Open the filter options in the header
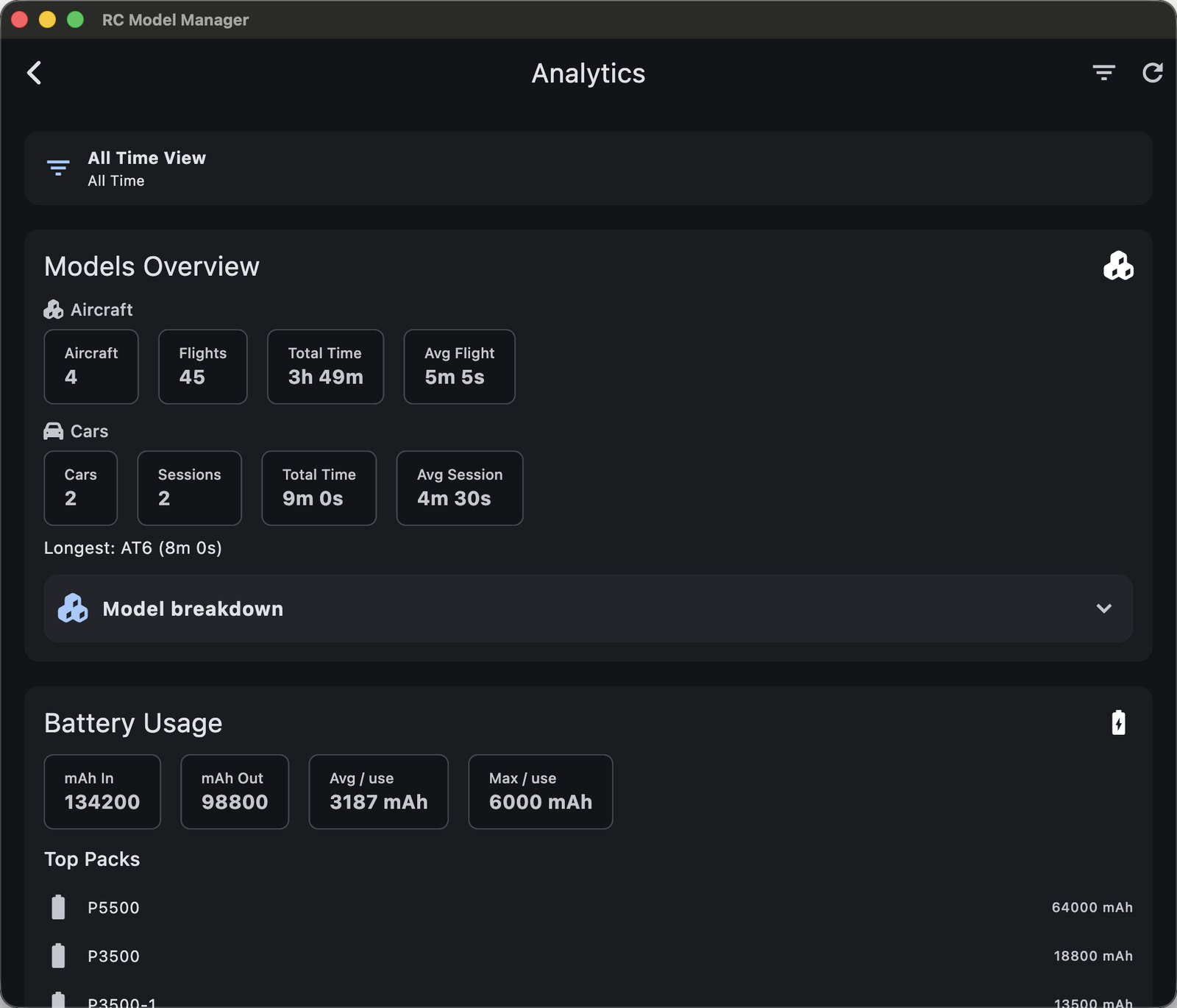This screenshot has width=1177, height=1008. 1103,73
